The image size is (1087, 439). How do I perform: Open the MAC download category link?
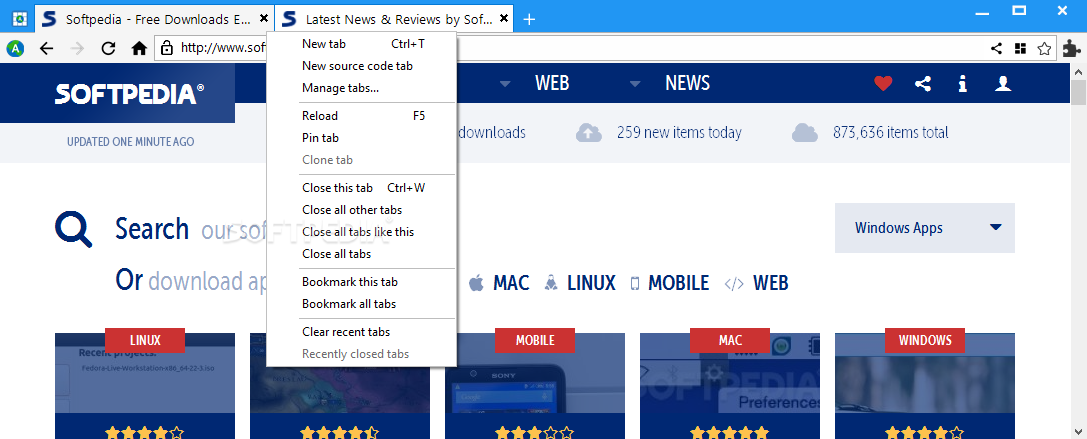pos(511,283)
